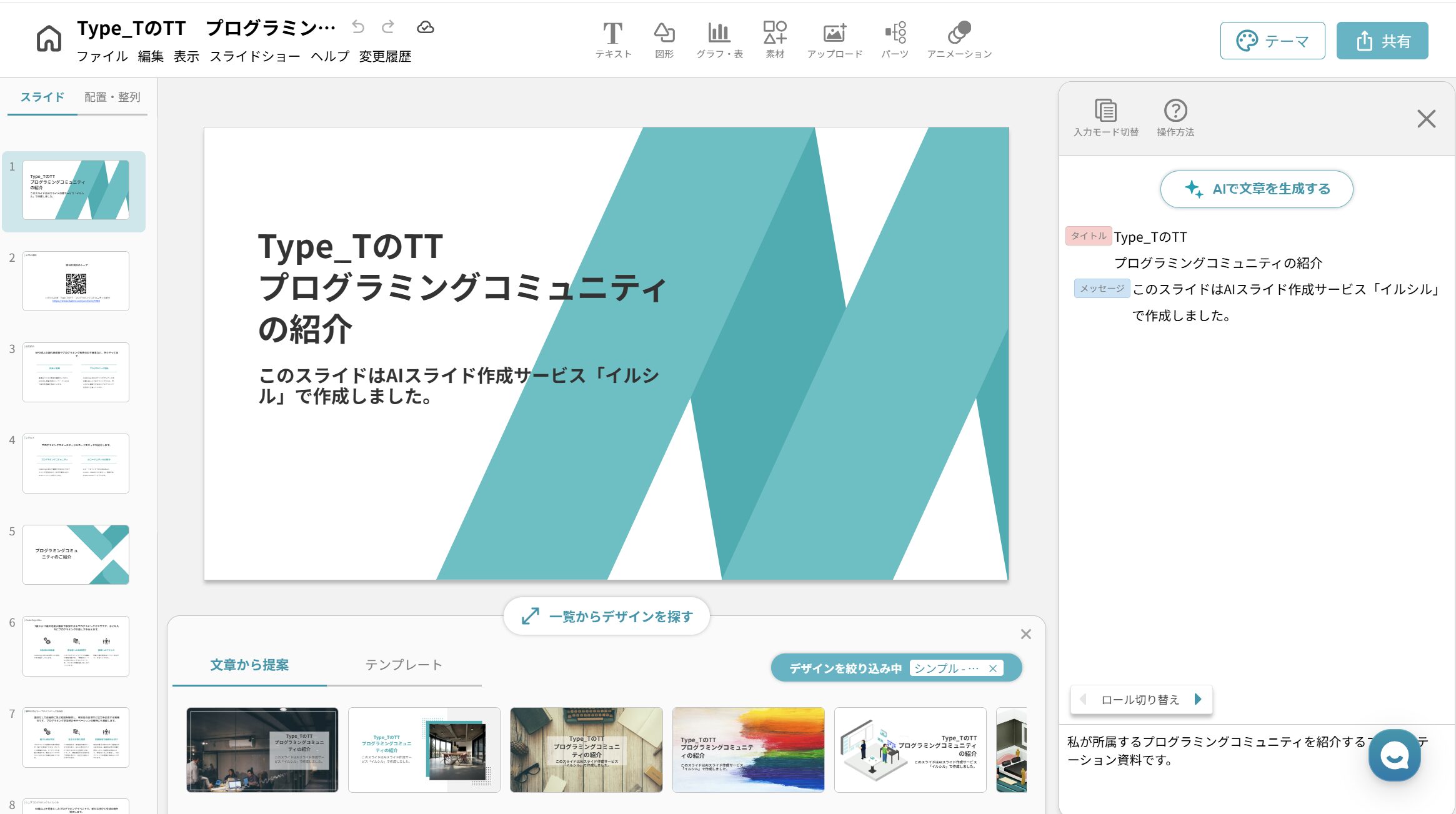
Task: Select slide 6 thumbnail
Action: click(76, 646)
